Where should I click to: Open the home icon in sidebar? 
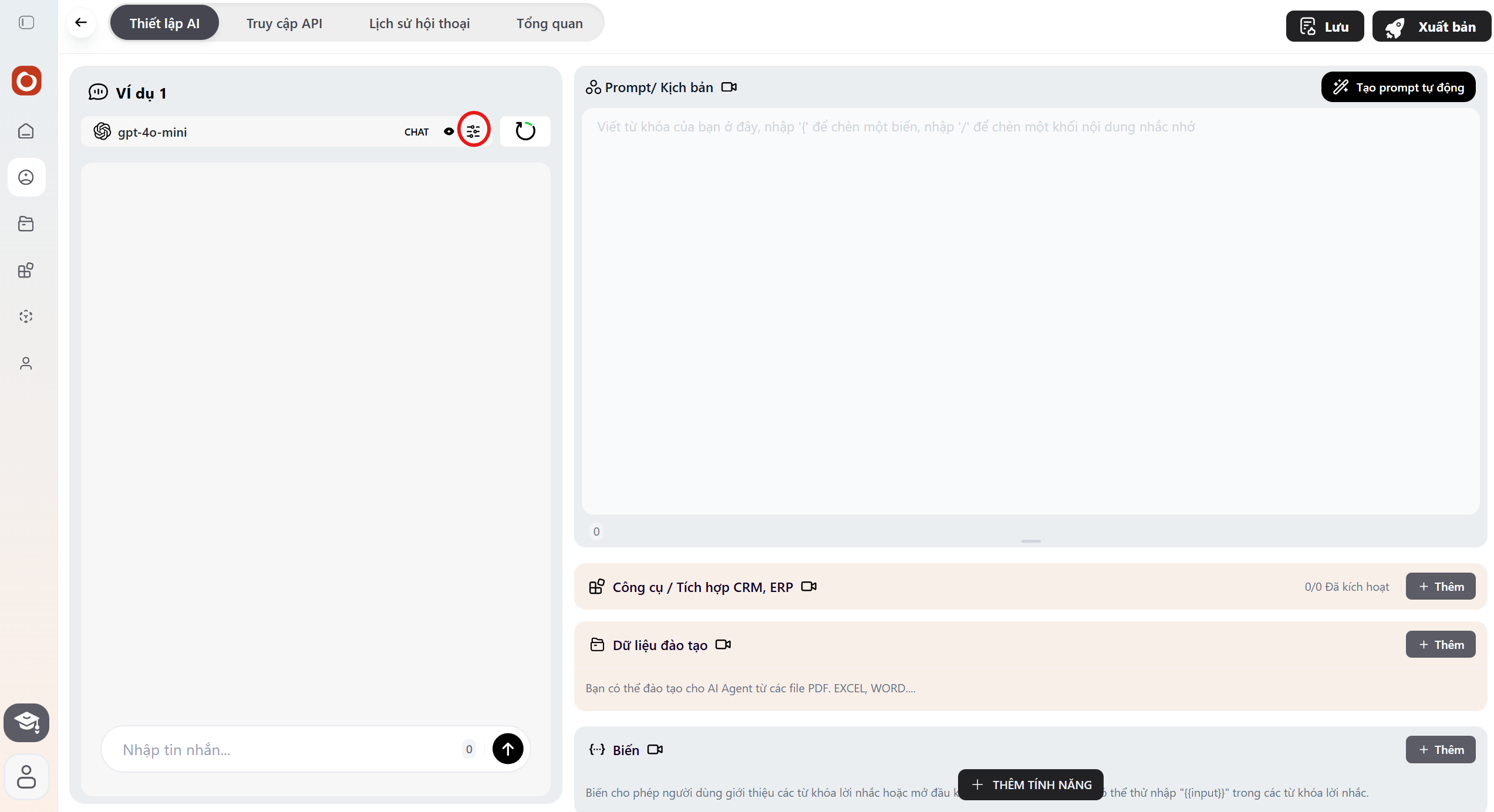point(26,131)
